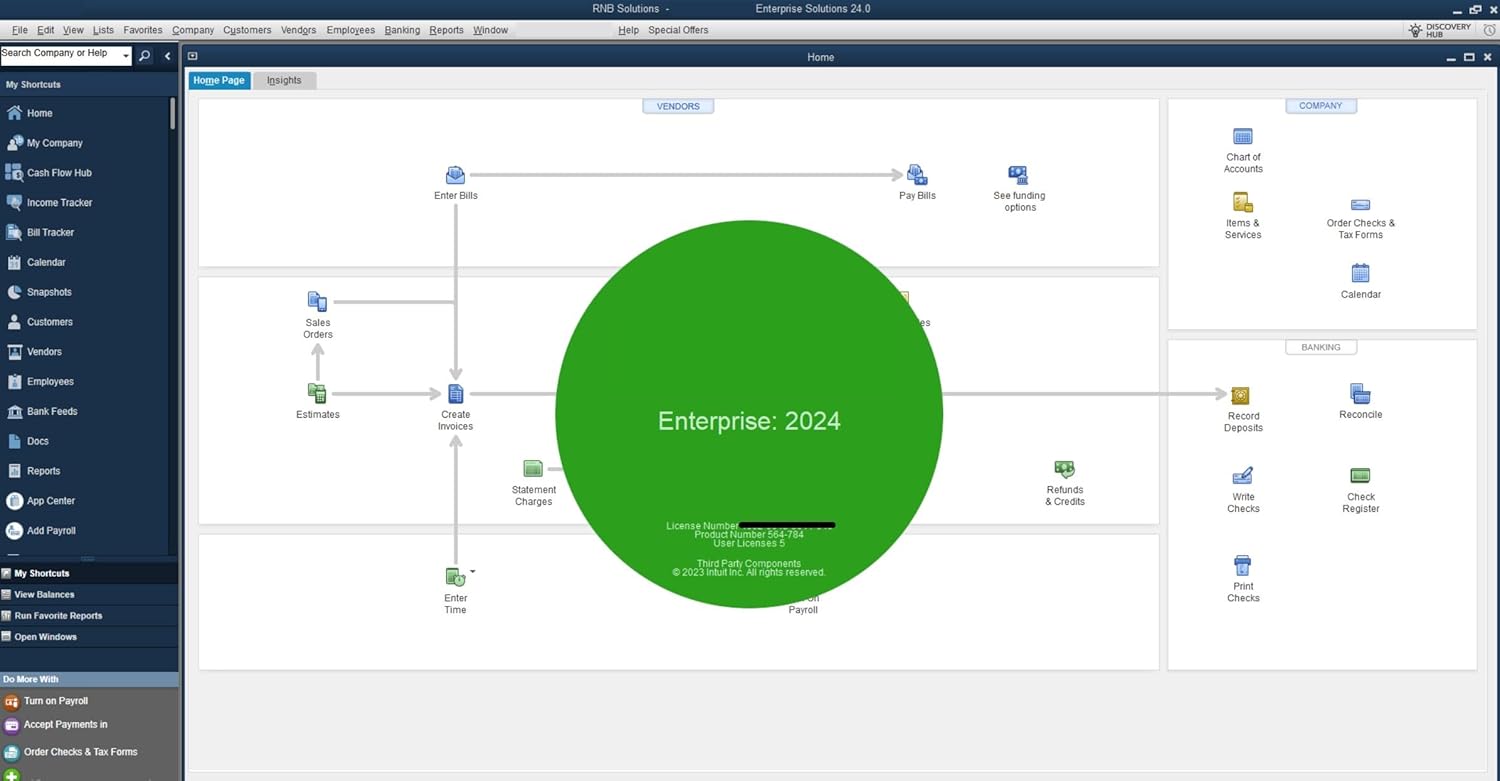Click the Record Deposits icon
This screenshot has width=1500, height=781.
click(1241, 396)
